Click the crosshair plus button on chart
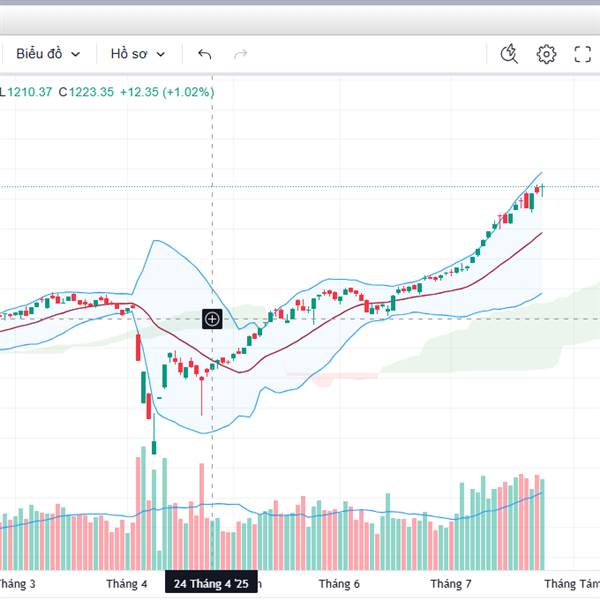The height and width of the screenshot is (600, 600). point(212,319)
